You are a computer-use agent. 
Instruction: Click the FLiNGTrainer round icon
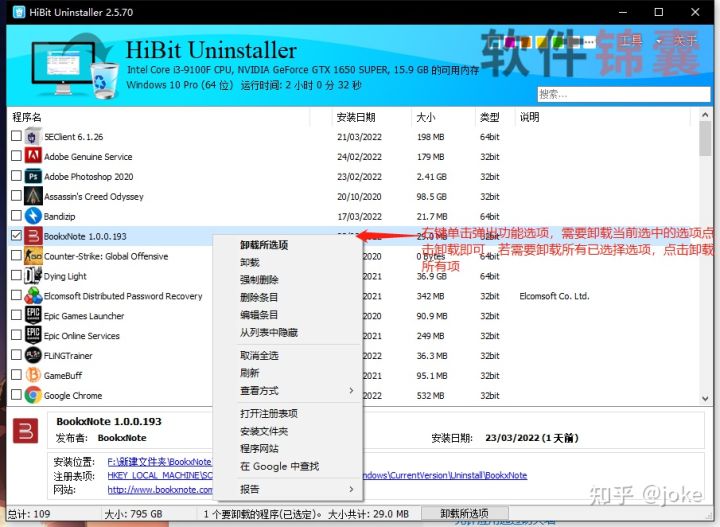[x=33, y=356]
